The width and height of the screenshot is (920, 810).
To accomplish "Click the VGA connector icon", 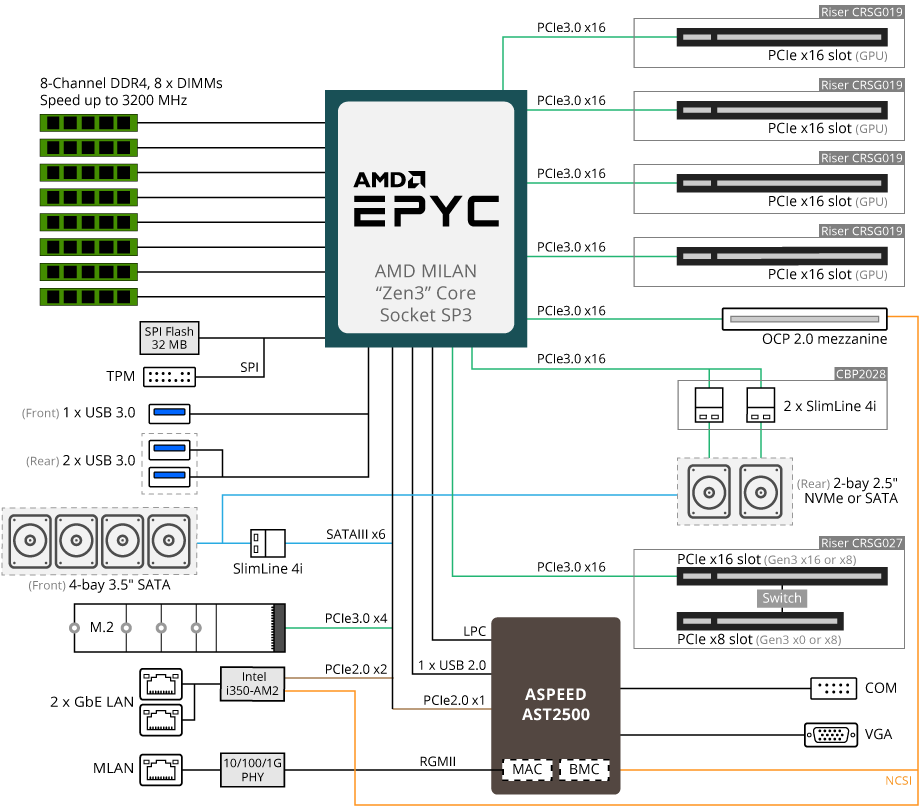I will point(829,735).
